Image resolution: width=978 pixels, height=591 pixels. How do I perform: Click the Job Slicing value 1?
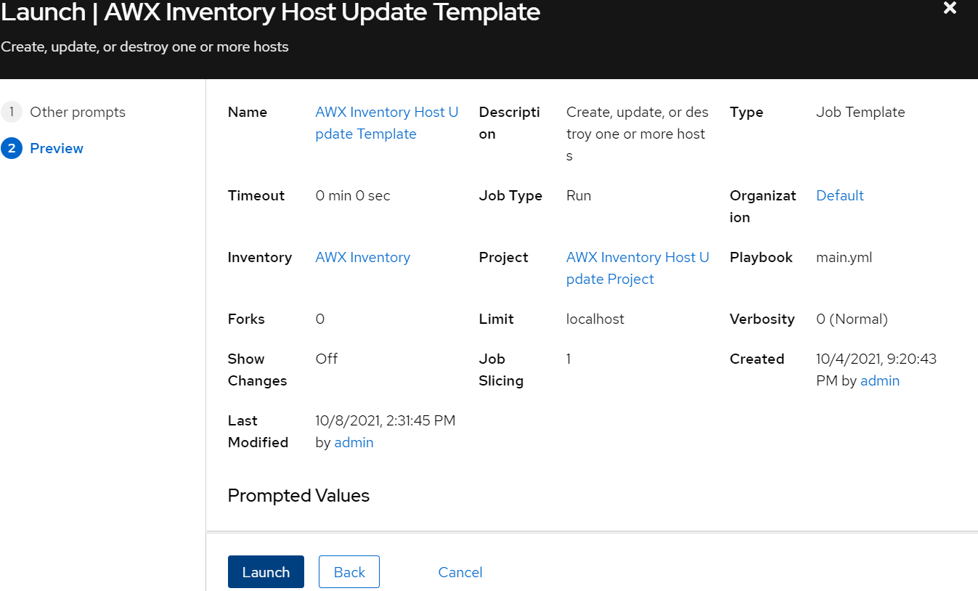coord(568,359)
